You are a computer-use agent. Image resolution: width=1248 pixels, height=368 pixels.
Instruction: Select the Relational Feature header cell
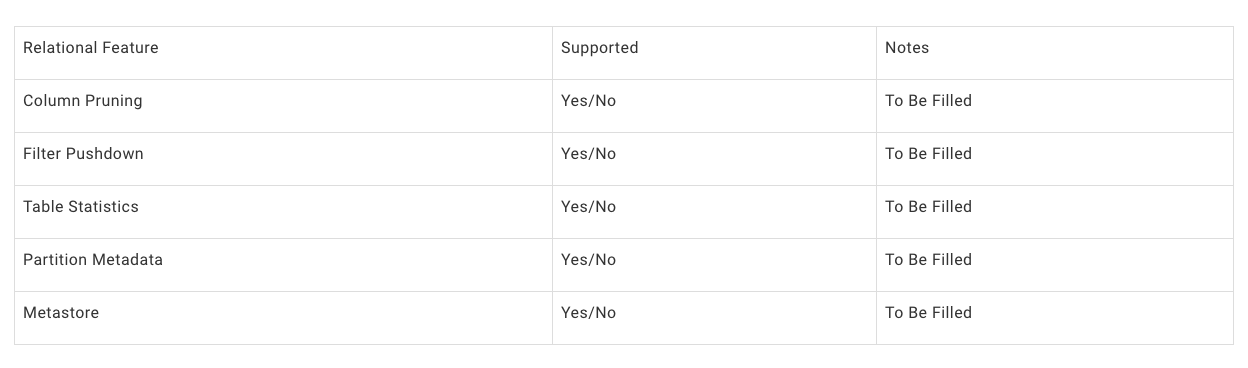pyautogui.click(x=283, y=53)
